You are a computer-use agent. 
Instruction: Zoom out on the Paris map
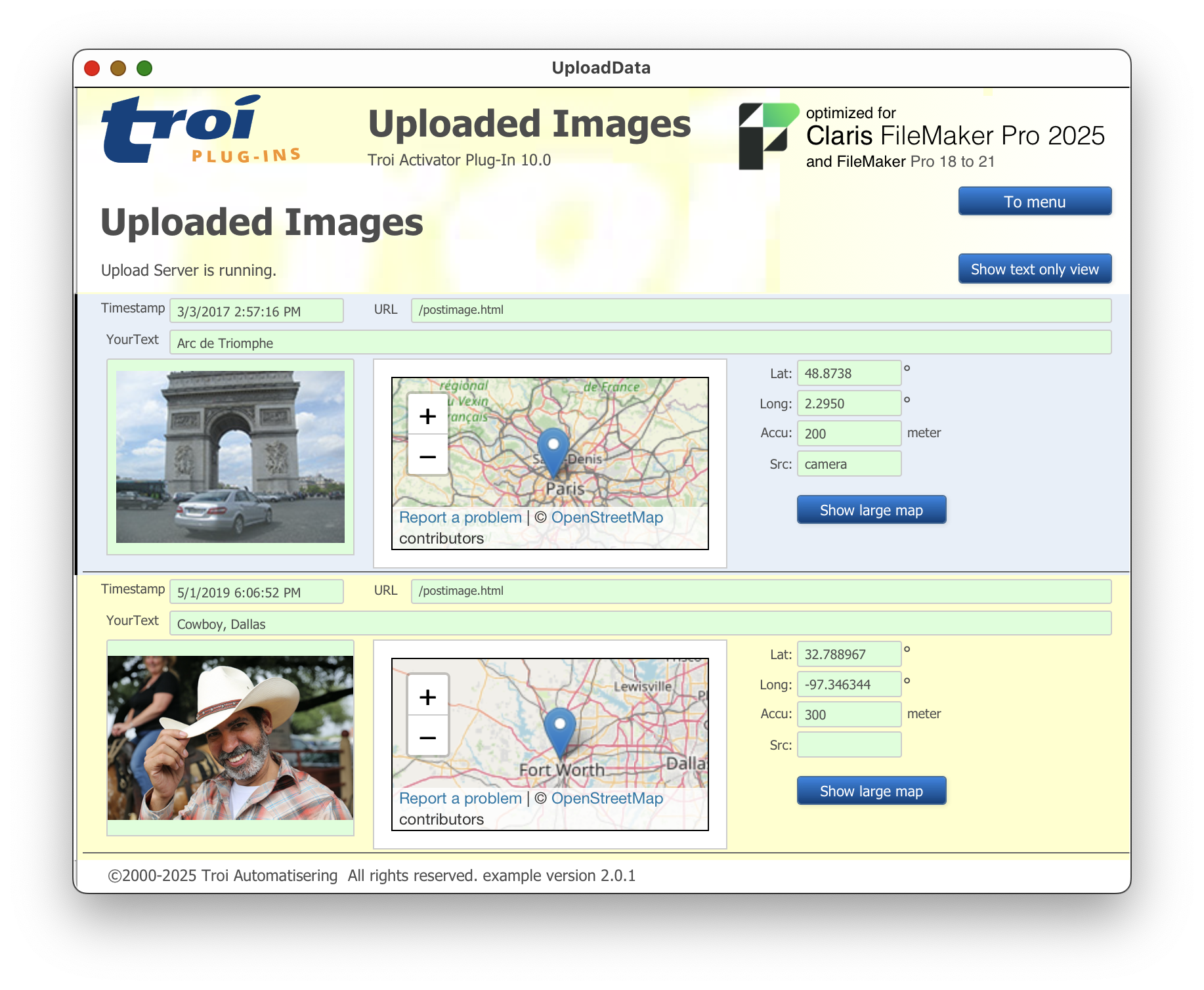[x=427, y=456]
